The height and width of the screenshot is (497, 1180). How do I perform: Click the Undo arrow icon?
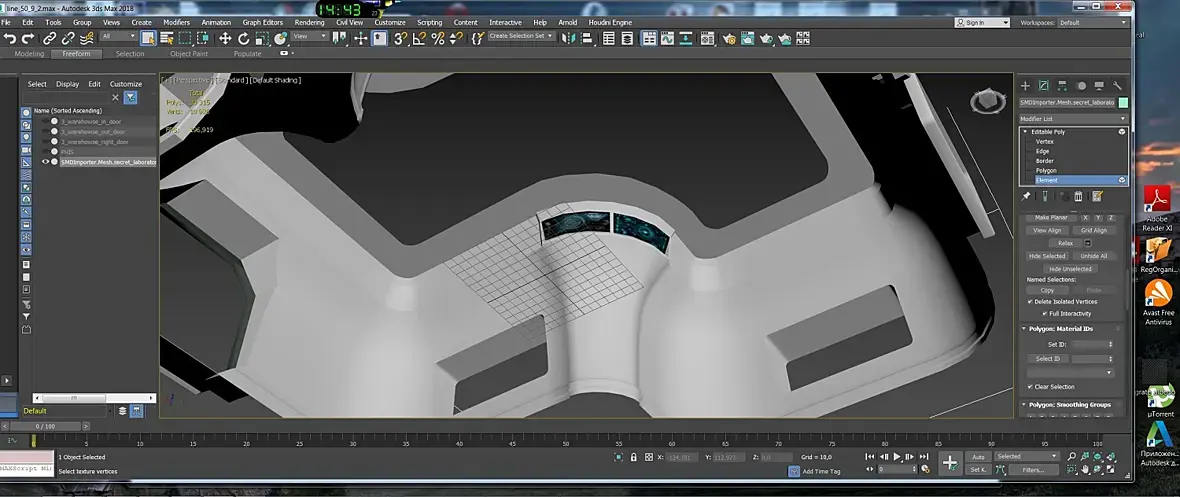click(x=10, y=38)
